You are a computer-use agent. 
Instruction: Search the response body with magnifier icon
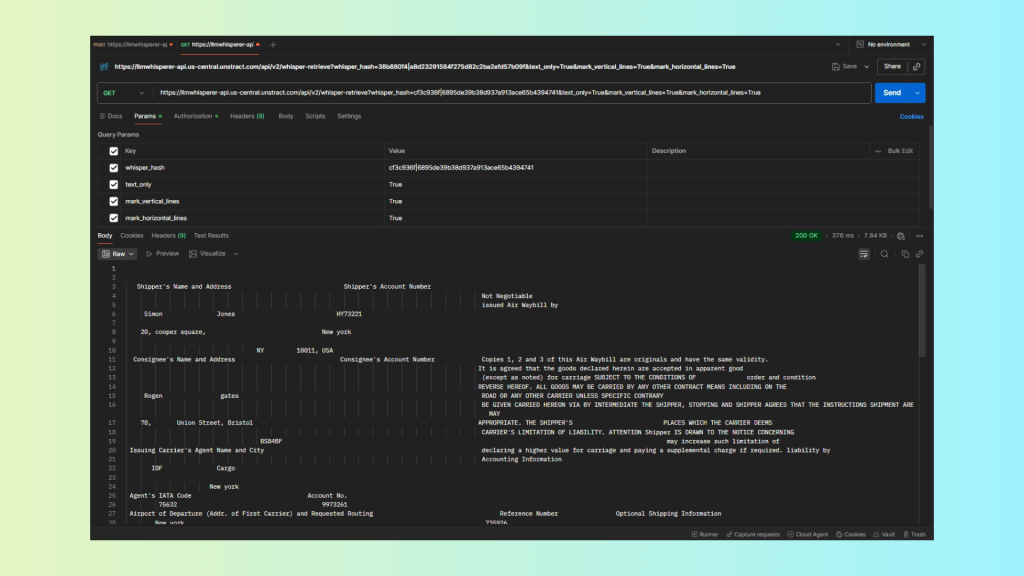[884, 254]
